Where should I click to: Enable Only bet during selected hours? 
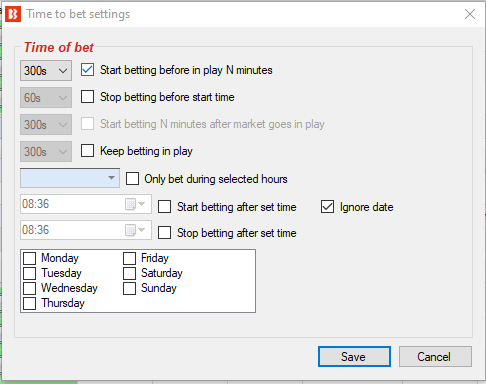132,179
